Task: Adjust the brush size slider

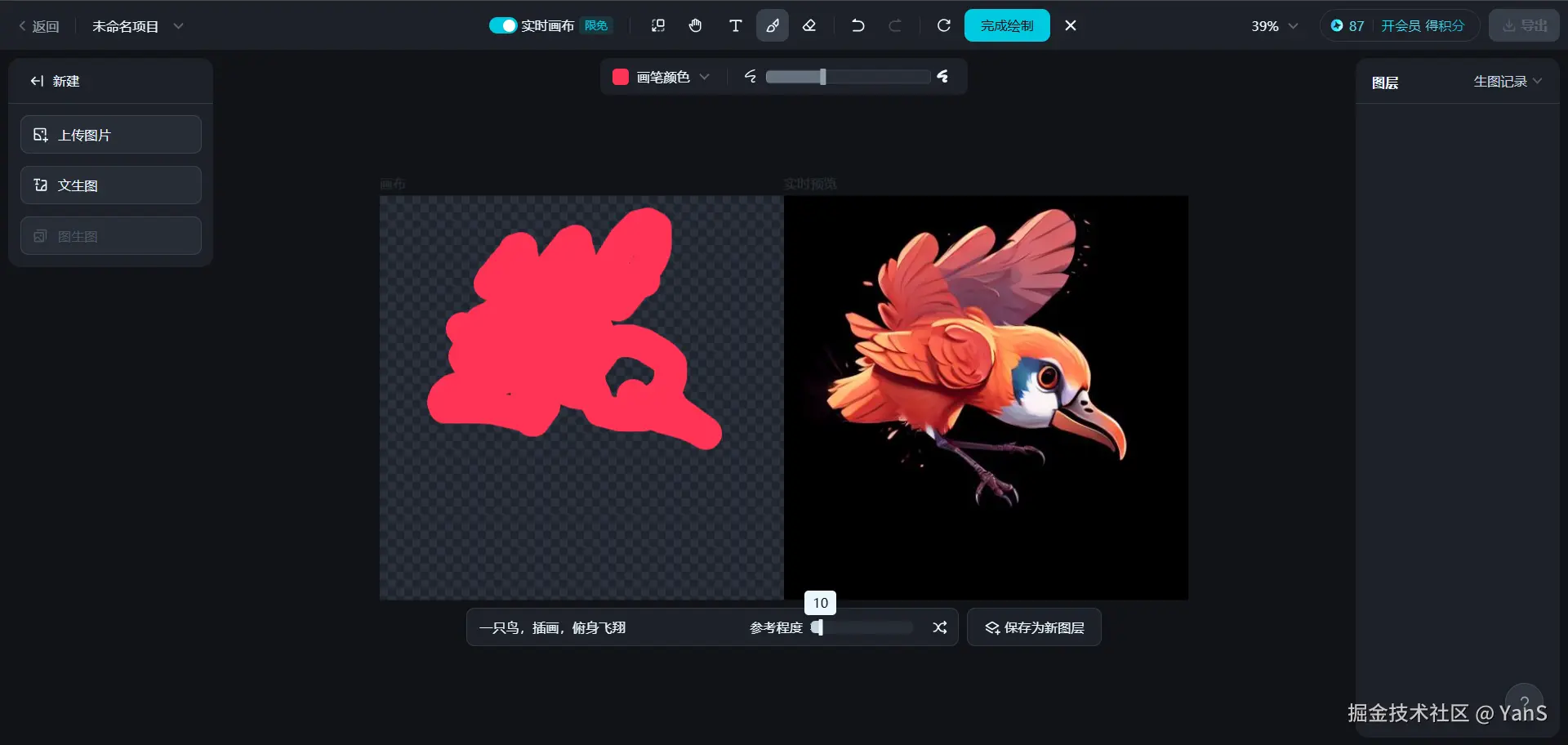Action: click(x=848, y=77)
